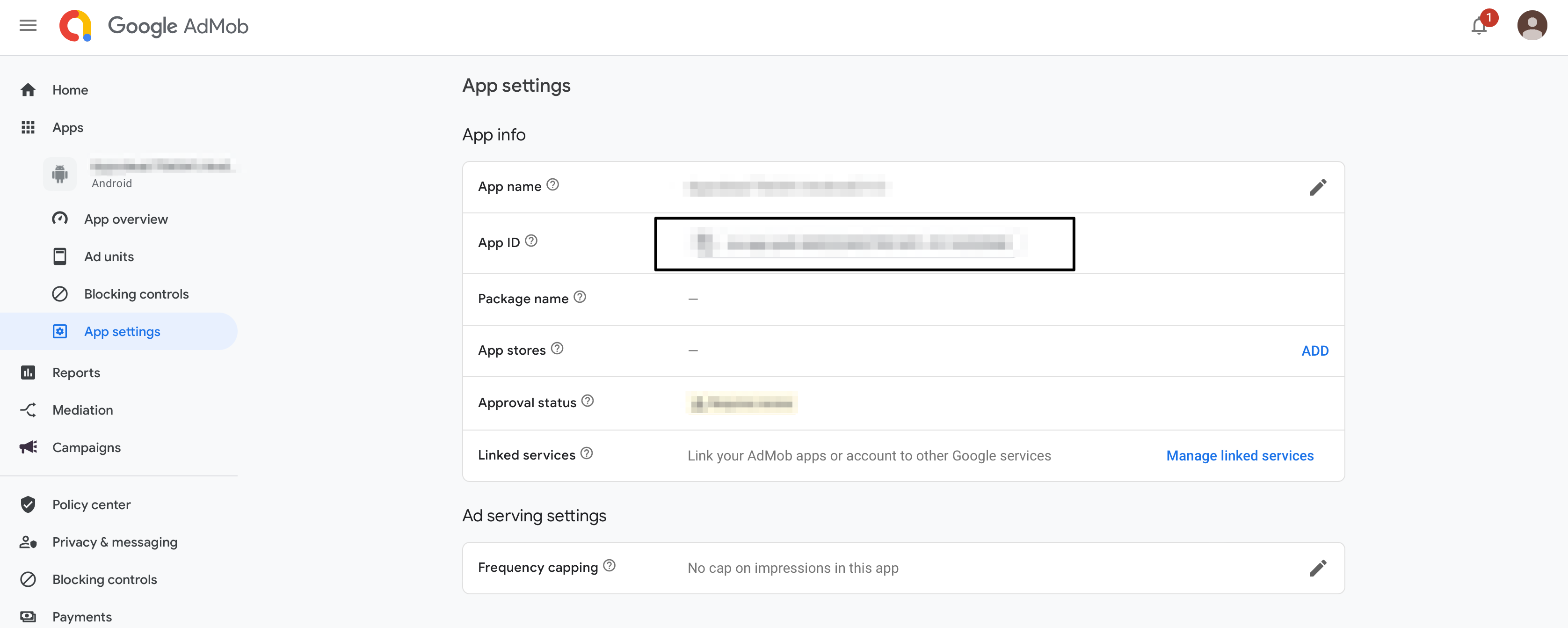Select the Blocking controls icon

click(60, 293)
